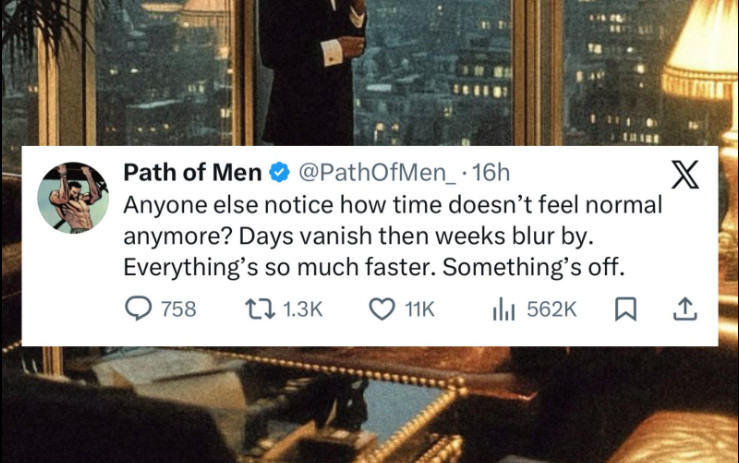Click the 562K views count
The height and width of the screenshot is (463, 739).
pos(551,310)
